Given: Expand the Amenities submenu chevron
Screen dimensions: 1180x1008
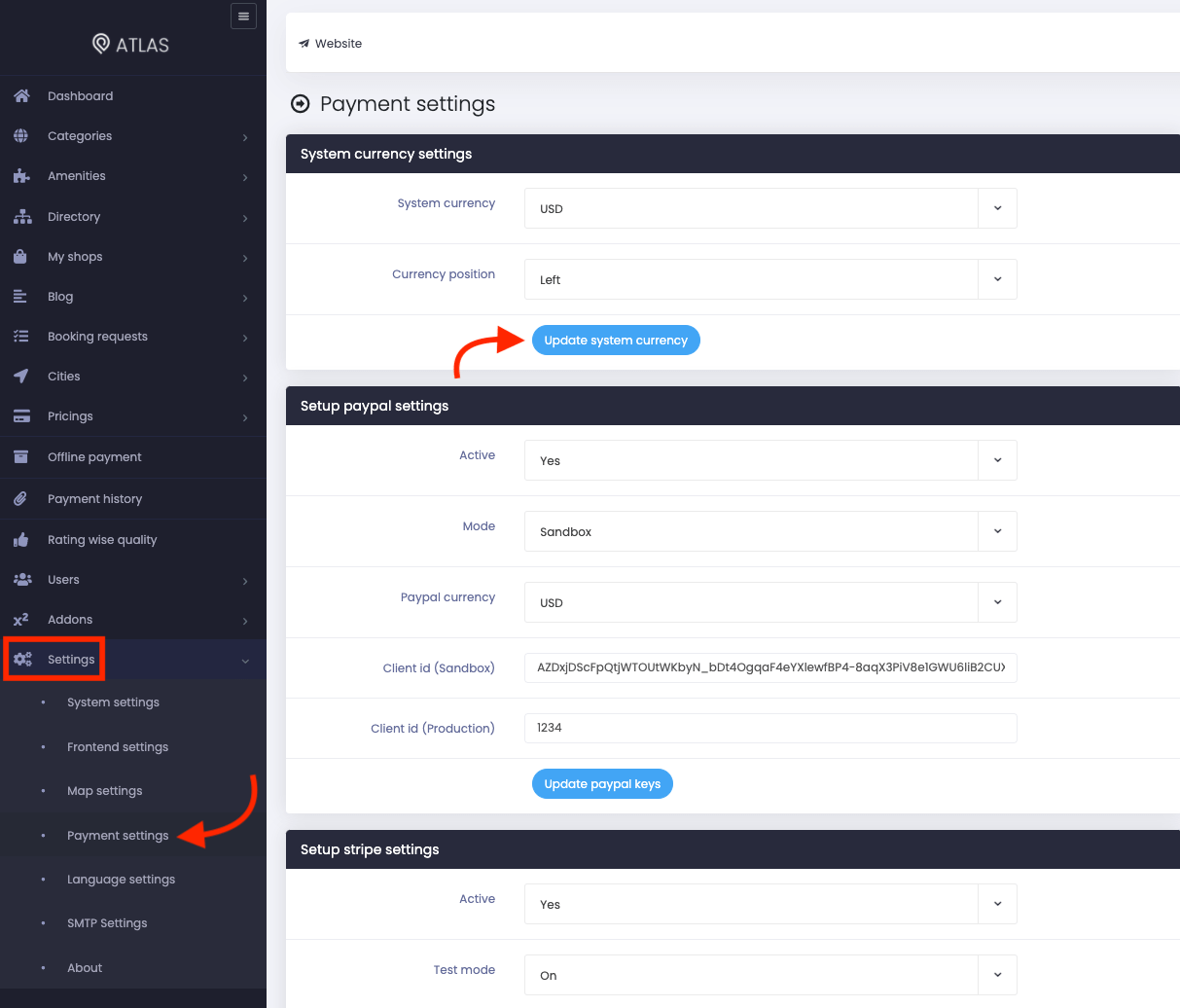Looking at the screenshot, I should click(245, 177).
